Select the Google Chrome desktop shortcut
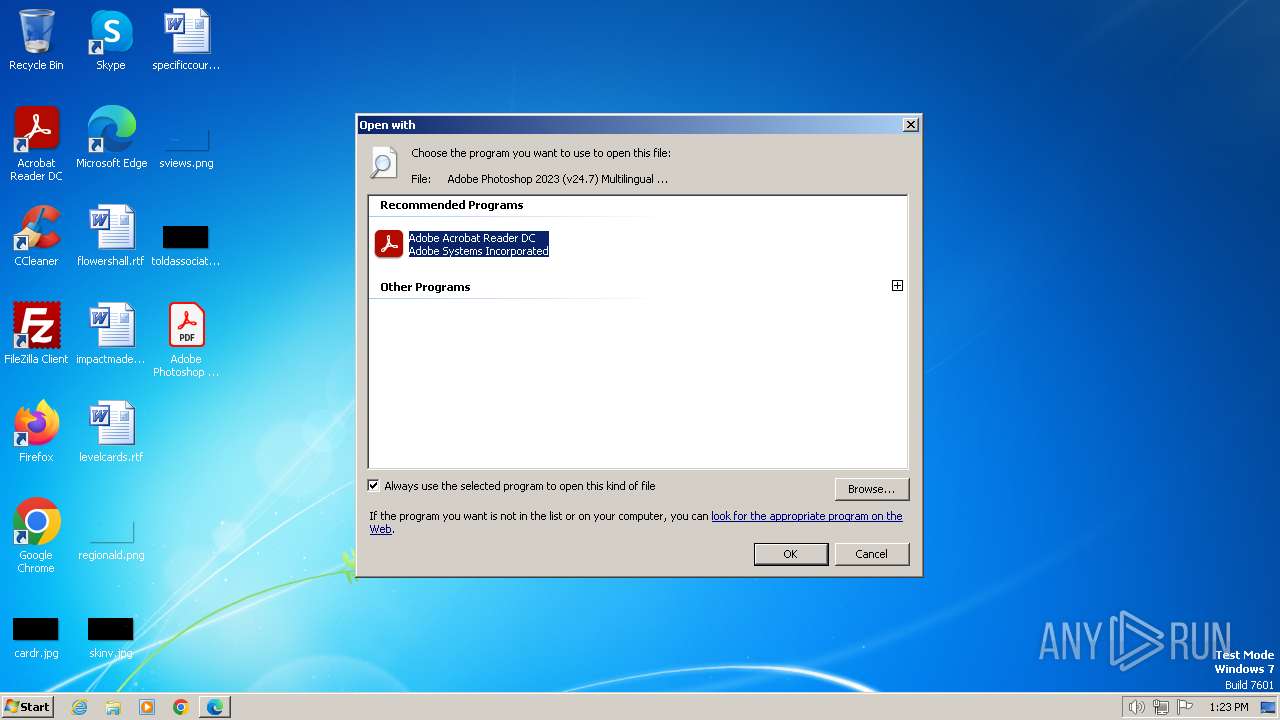 (36, 535)
